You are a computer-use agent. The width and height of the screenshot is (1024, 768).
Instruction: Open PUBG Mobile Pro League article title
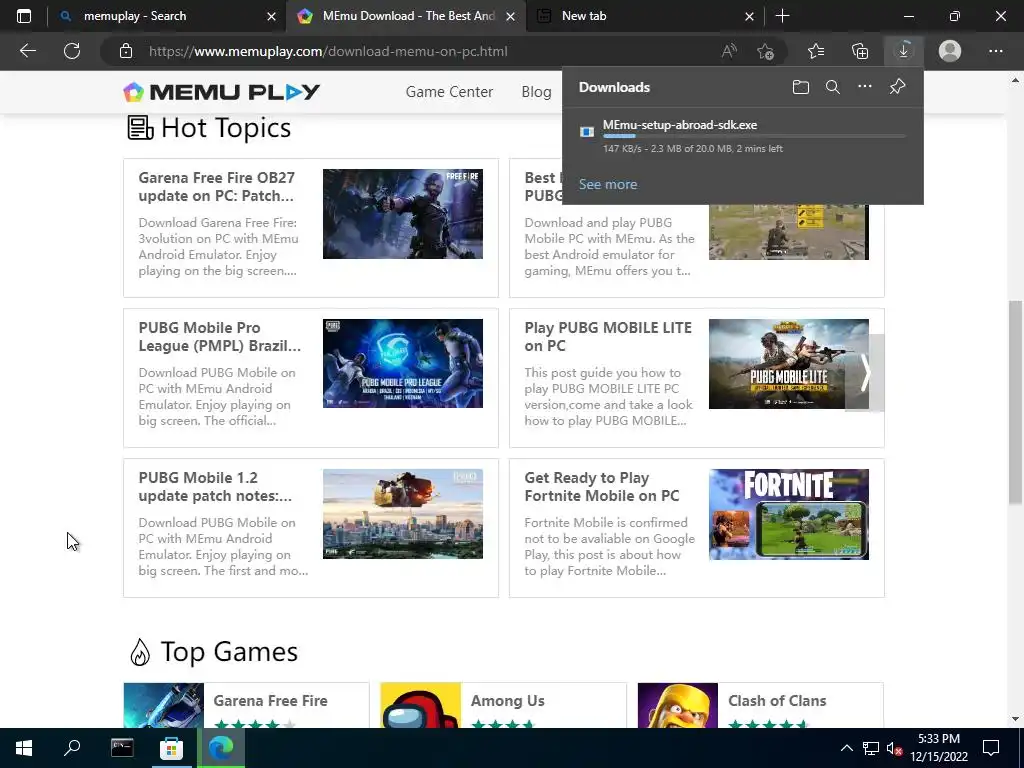tap(219, 337)
